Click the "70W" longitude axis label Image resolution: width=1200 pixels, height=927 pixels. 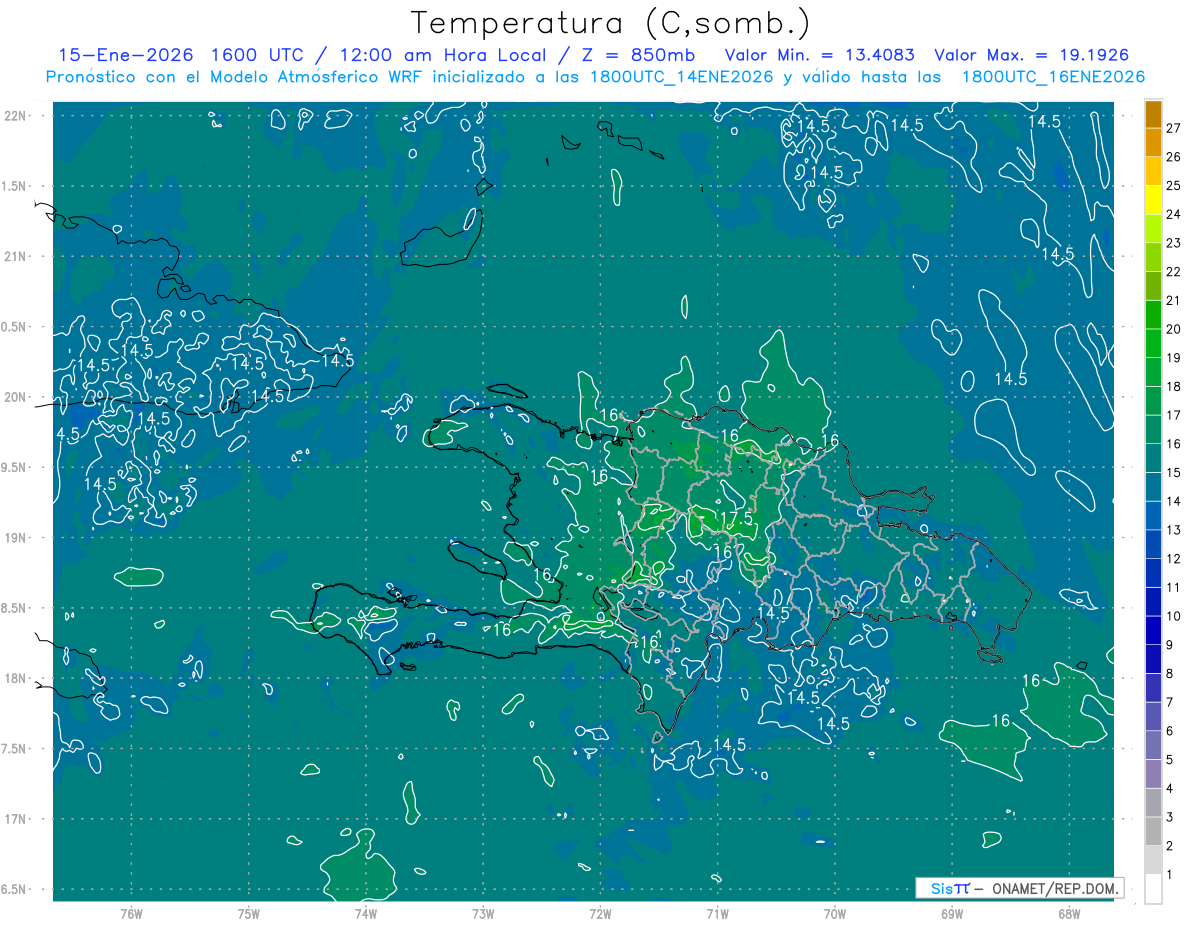(x=835, y=915)
